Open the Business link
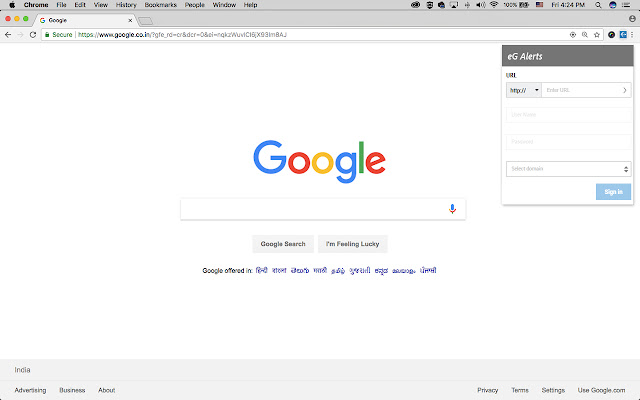 pyautogui.click(x=72, y=390)
